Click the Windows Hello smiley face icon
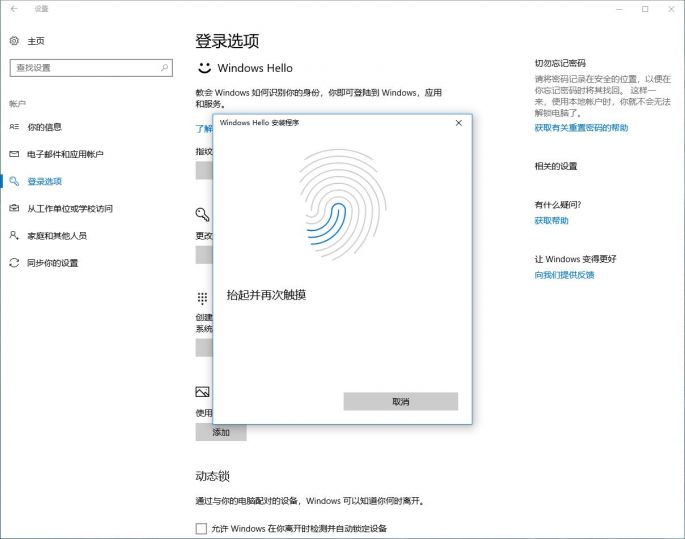The width and height of the screenshot is (685, 539). point(204,68)
